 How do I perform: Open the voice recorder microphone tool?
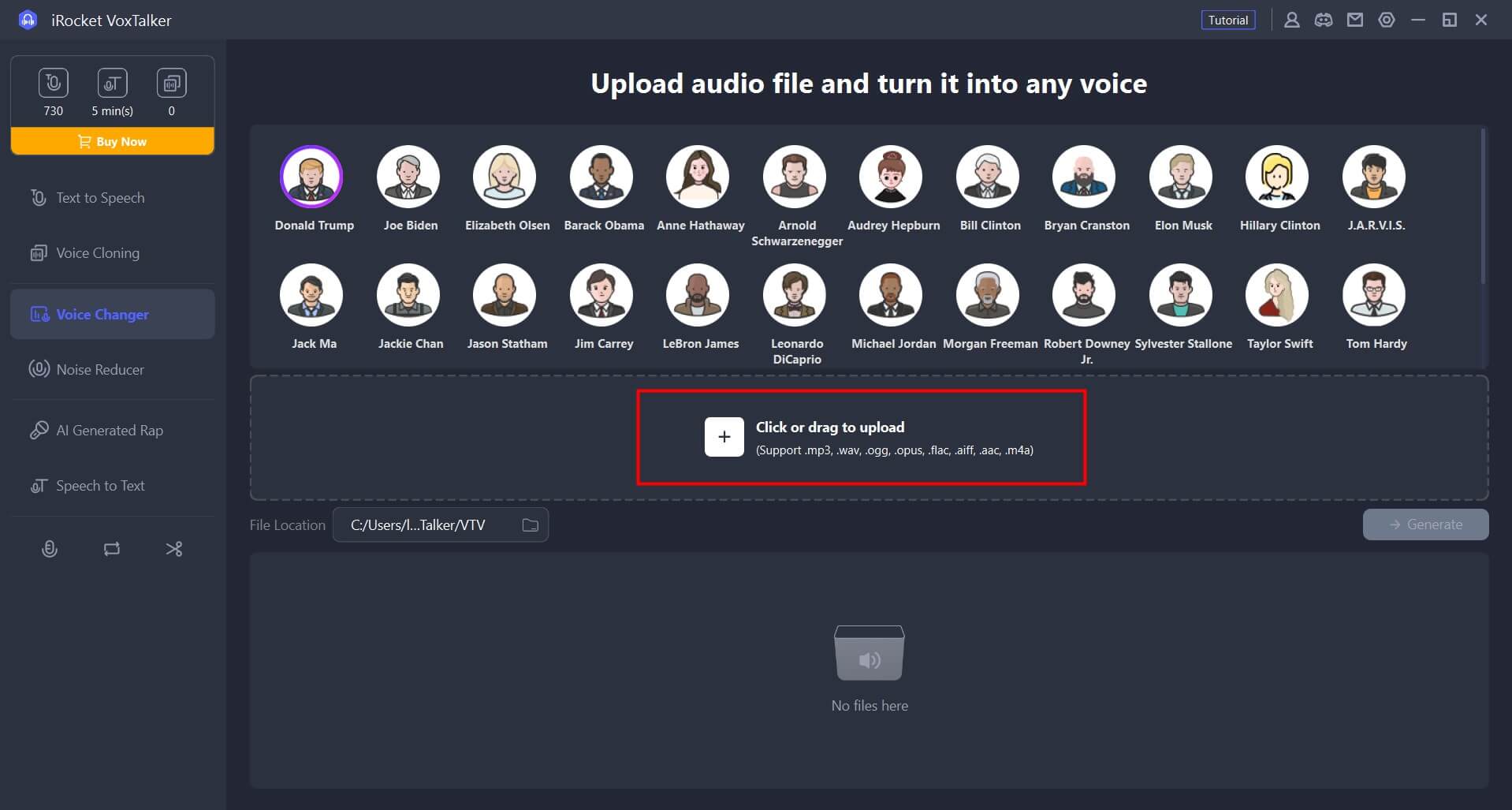(x=49, y=549)
